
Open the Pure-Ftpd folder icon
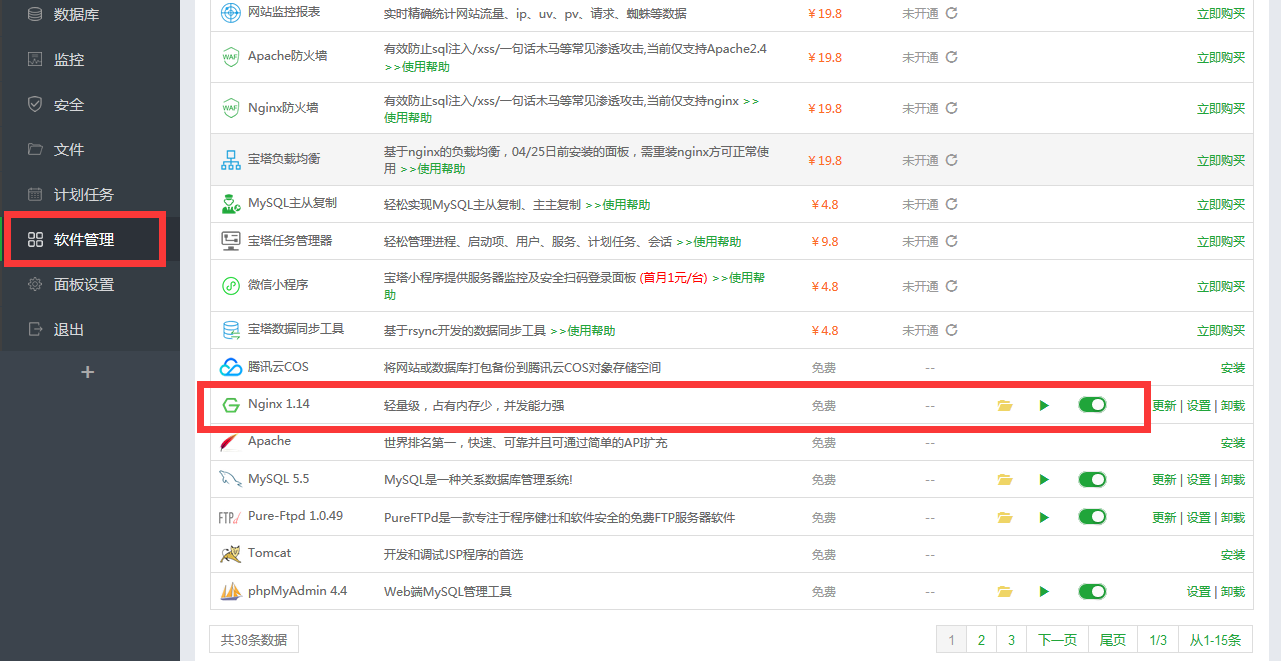1005,518
